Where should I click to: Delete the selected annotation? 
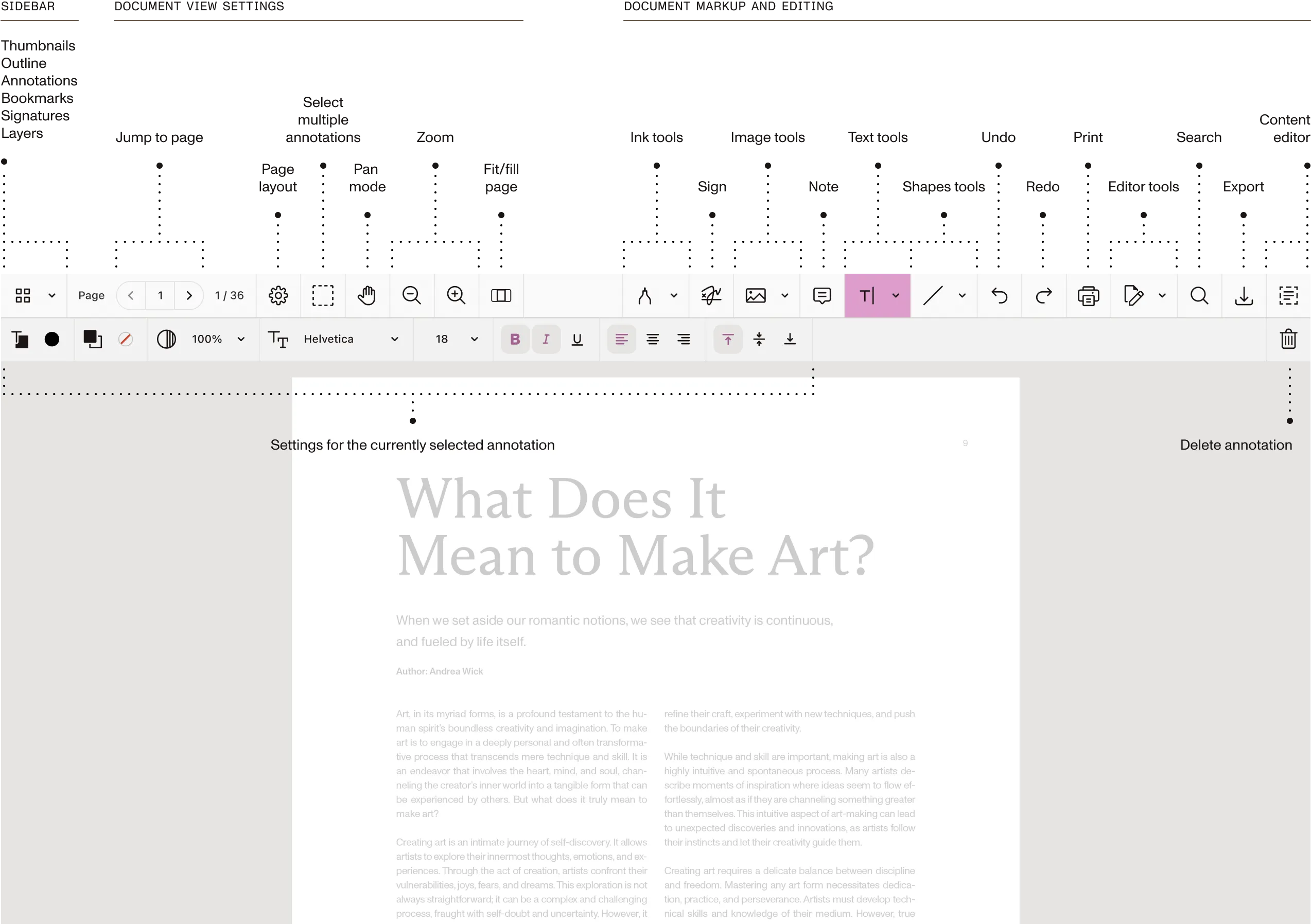1289,339
